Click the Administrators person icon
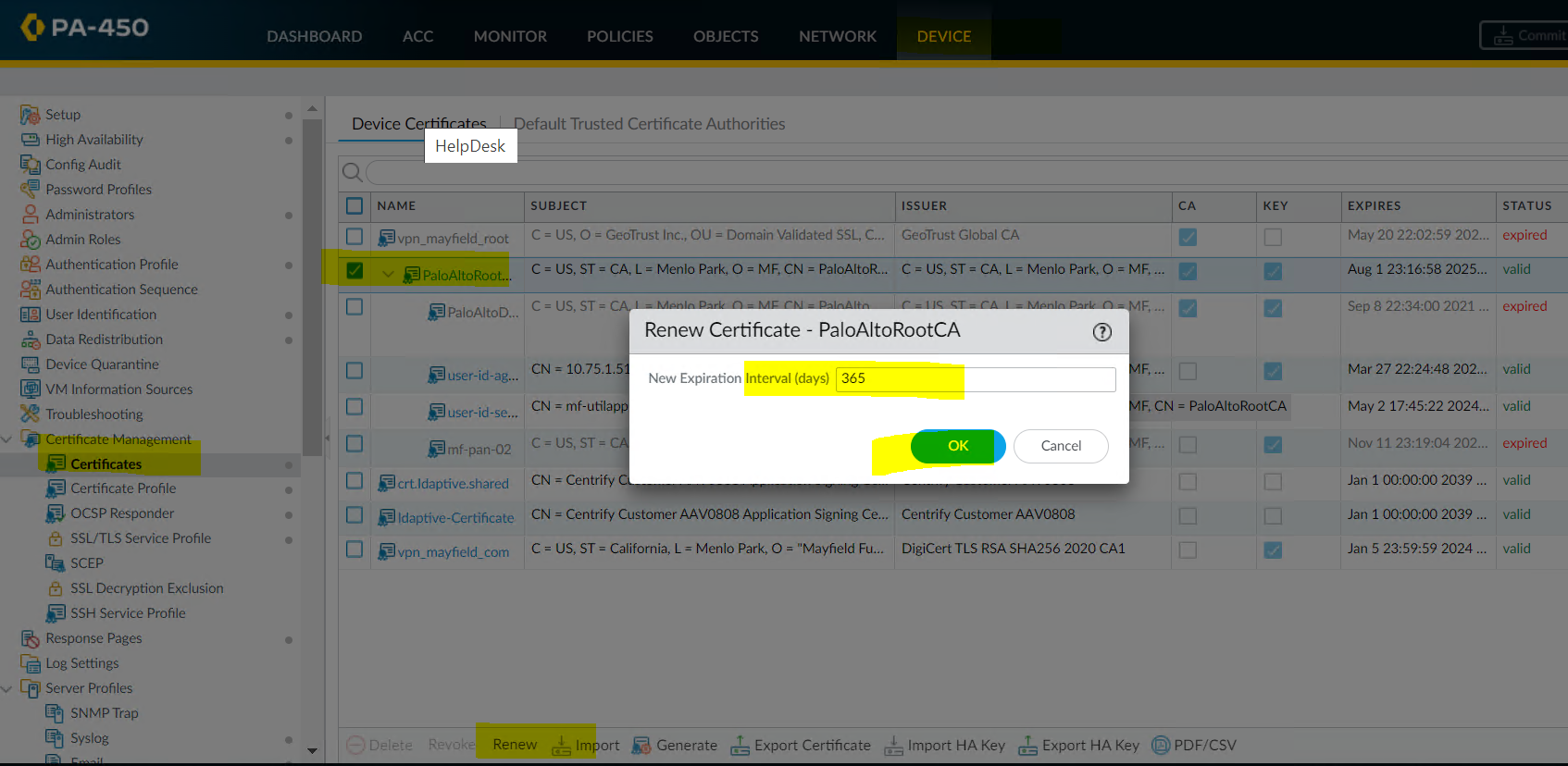The width and height of the screenshot is (1568, 766). [30, 215]
